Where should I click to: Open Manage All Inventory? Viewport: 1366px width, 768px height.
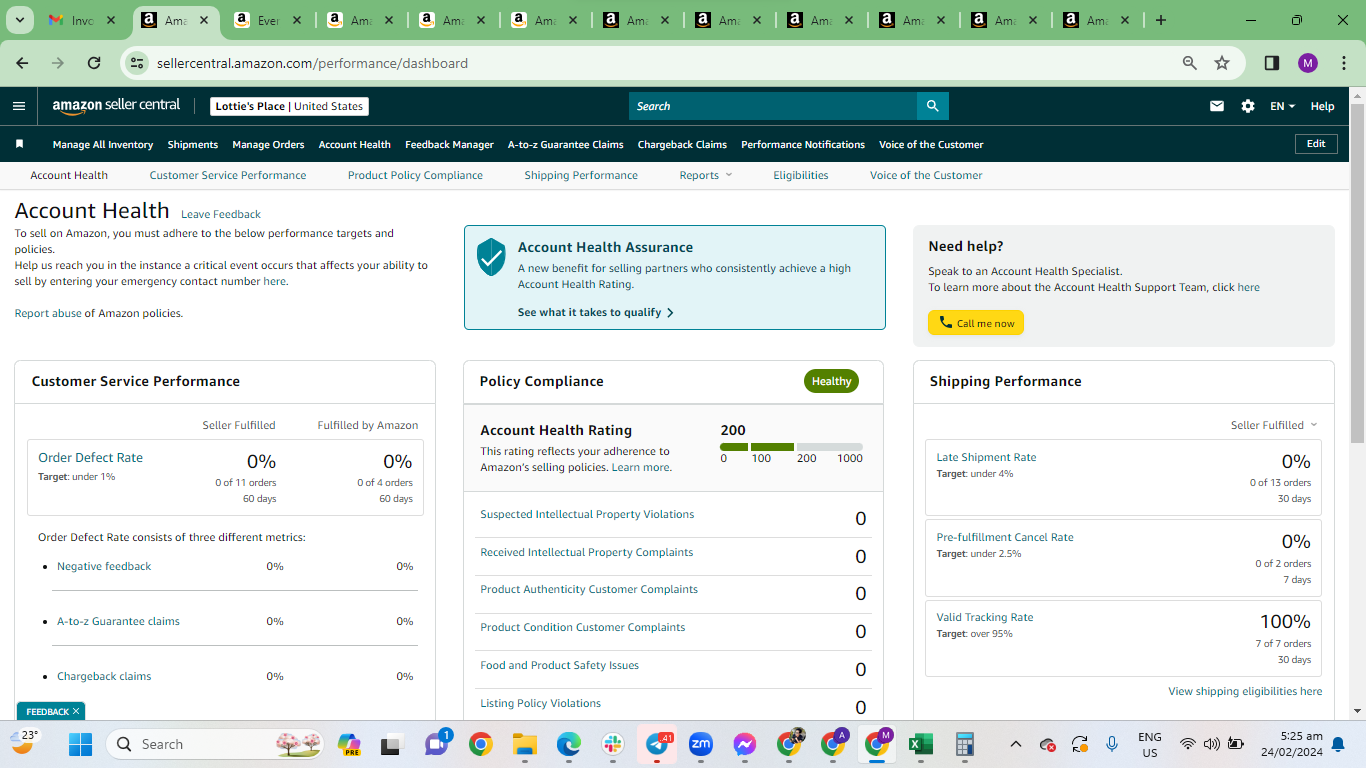103,144
